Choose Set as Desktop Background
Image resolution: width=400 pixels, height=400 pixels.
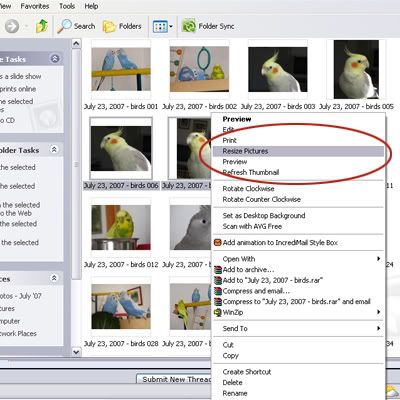point(298,216)
